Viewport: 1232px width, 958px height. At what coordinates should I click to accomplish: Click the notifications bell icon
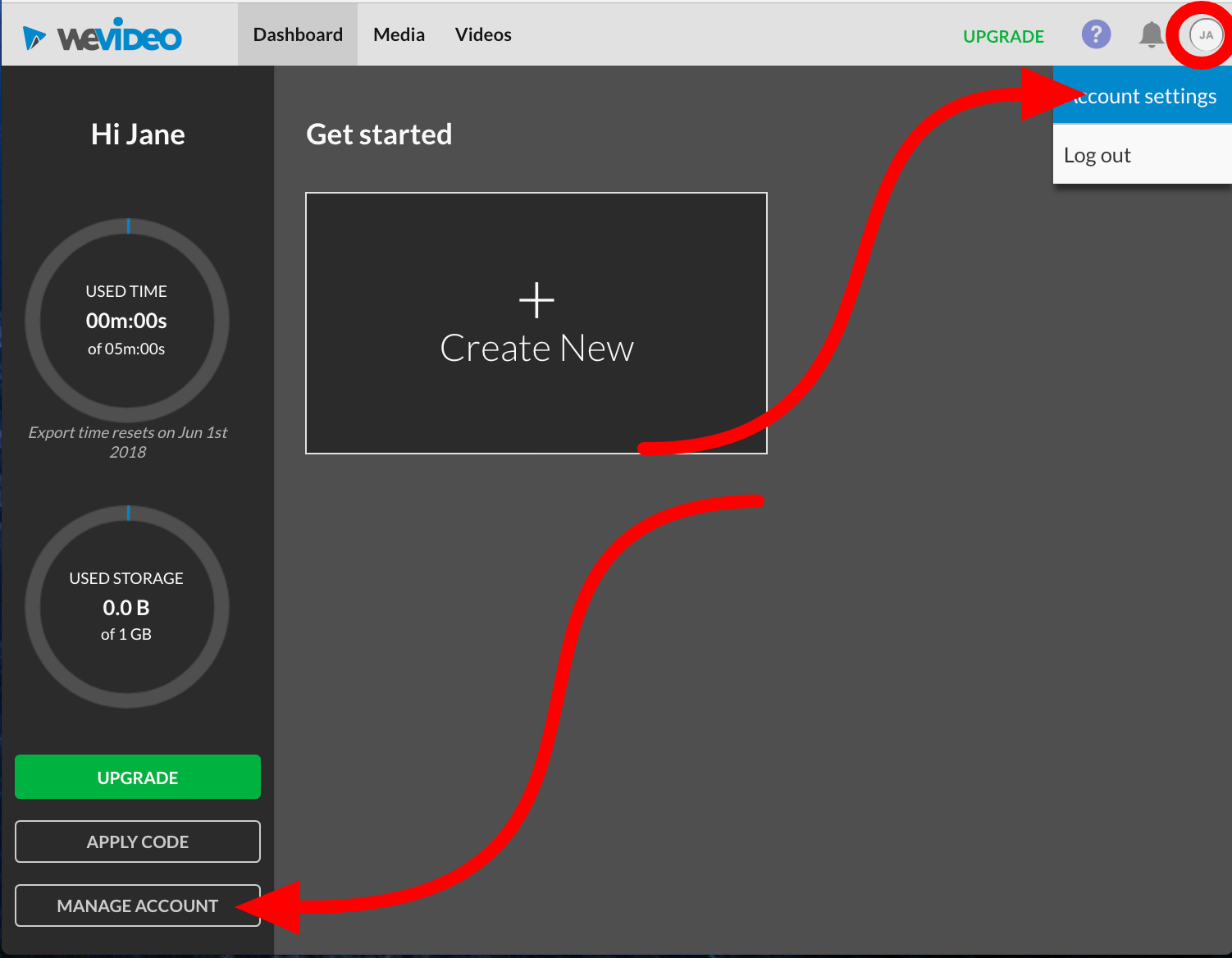point(1151,34)
